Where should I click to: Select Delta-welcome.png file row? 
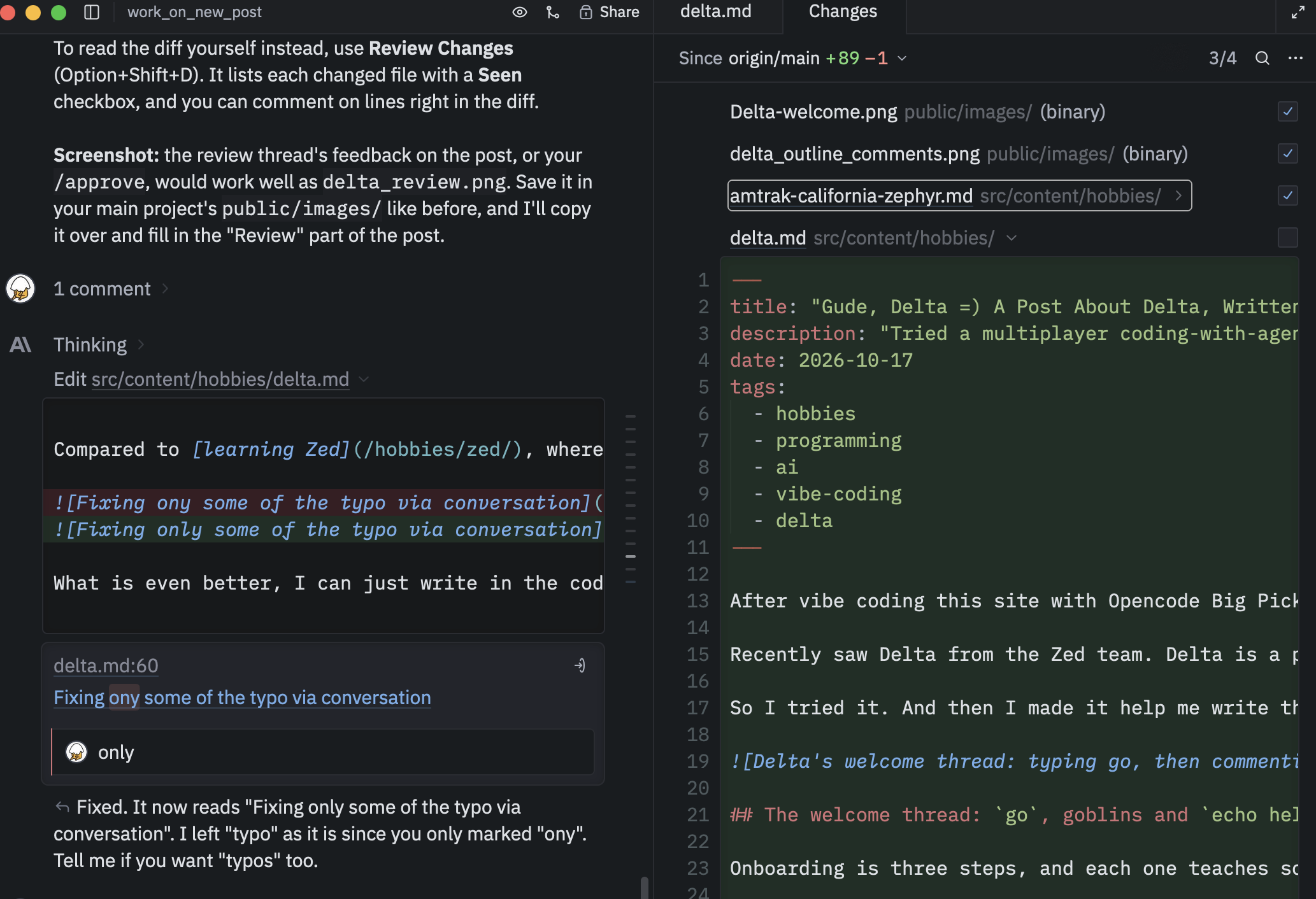tap(917, 112)
